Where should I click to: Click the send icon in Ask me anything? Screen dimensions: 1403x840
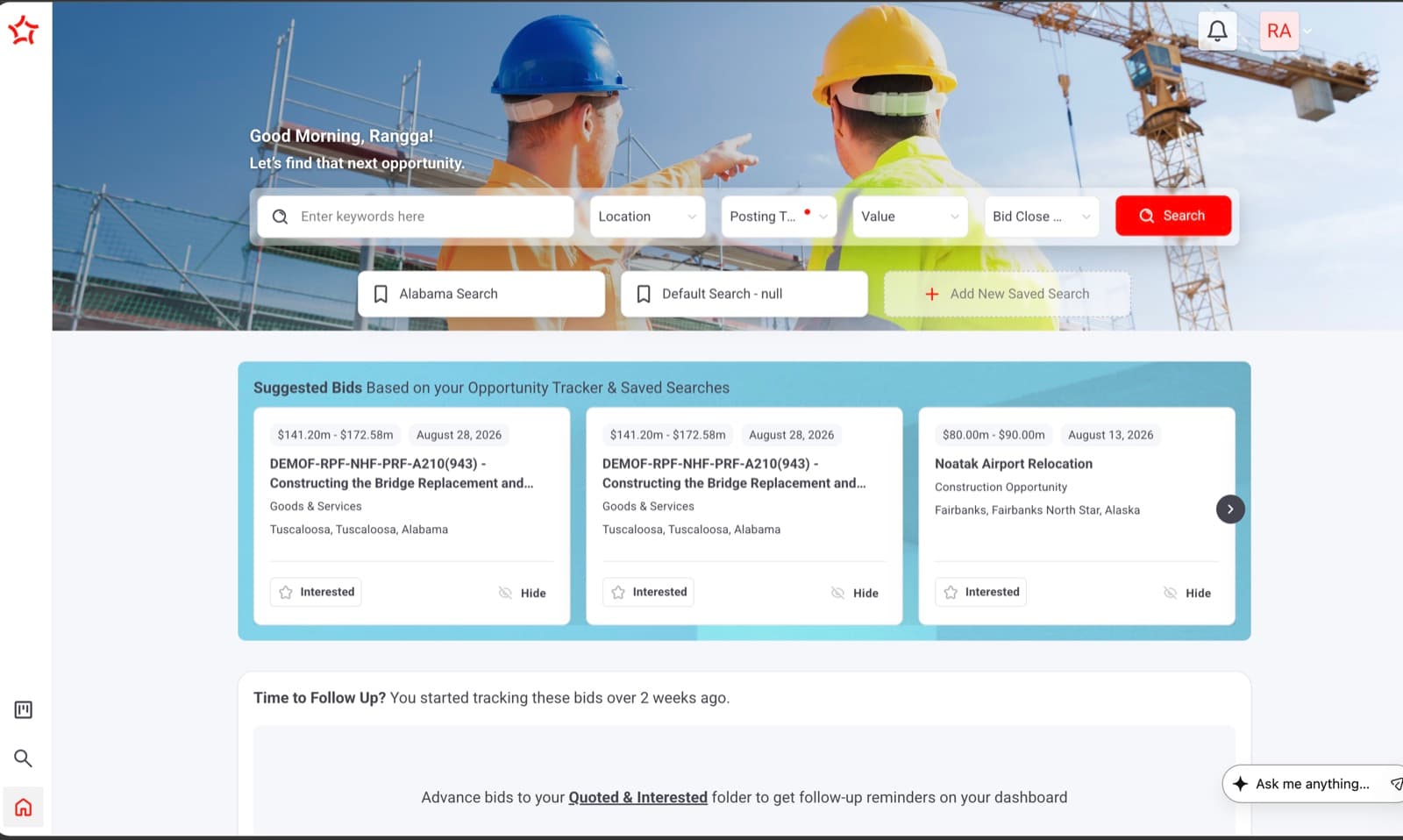[1395, 784]
